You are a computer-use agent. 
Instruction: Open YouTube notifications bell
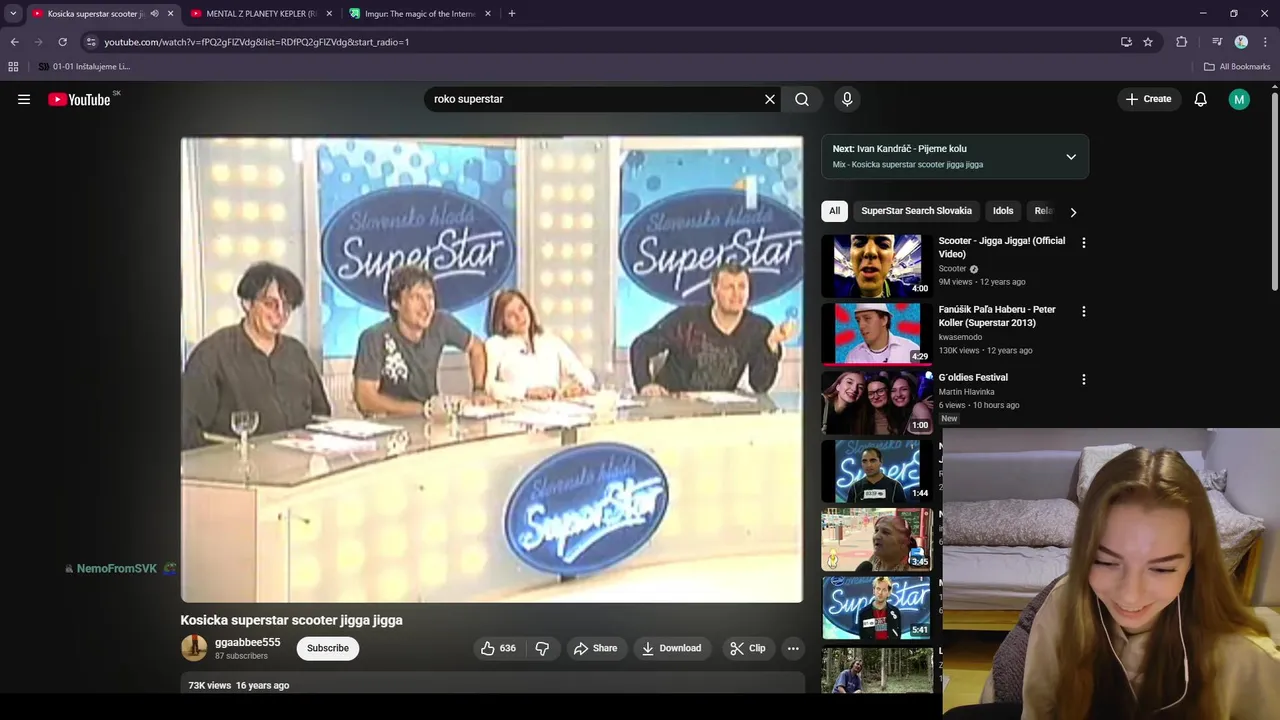tap(1200, 99)
